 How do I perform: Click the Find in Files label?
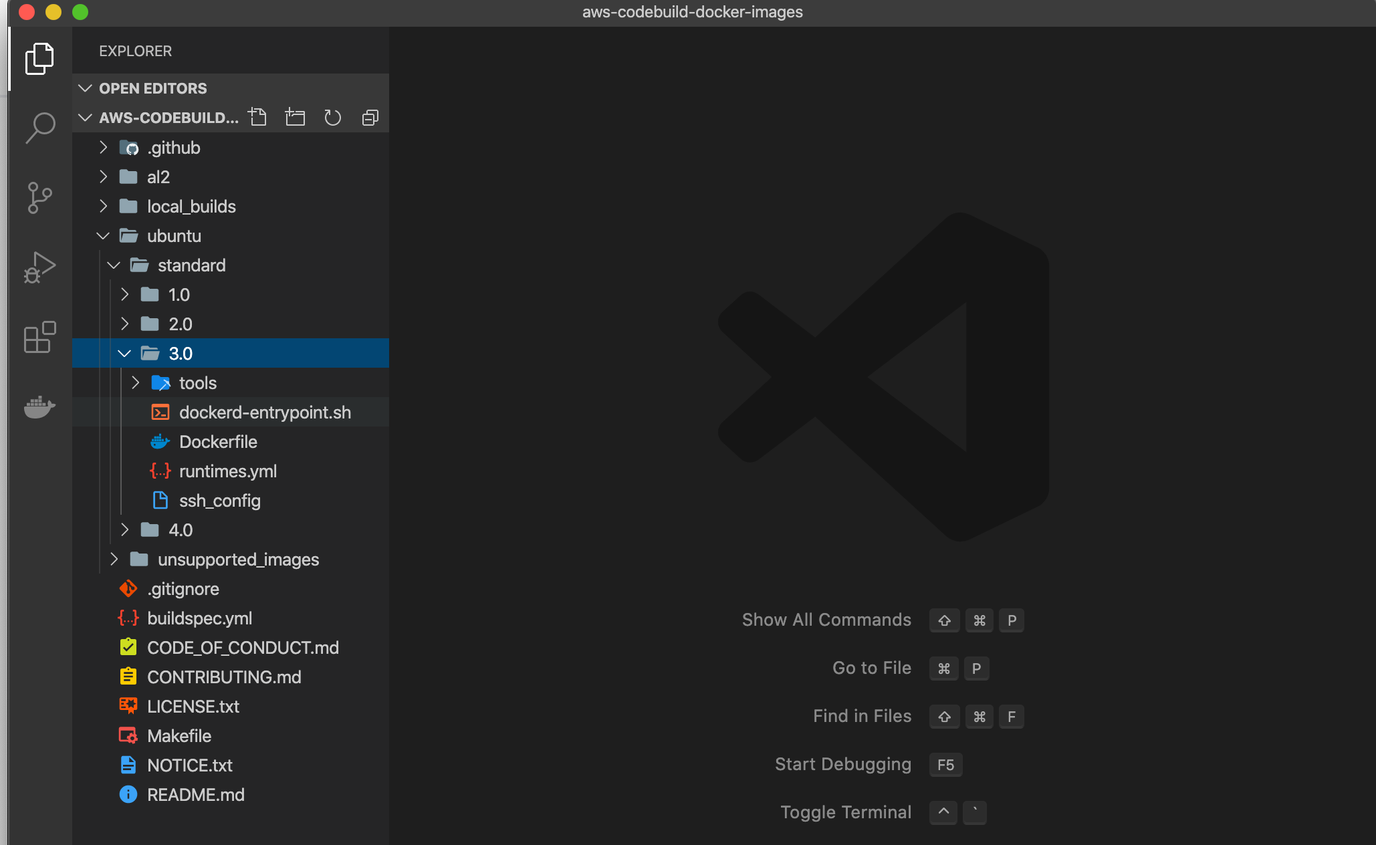[862, 716]
